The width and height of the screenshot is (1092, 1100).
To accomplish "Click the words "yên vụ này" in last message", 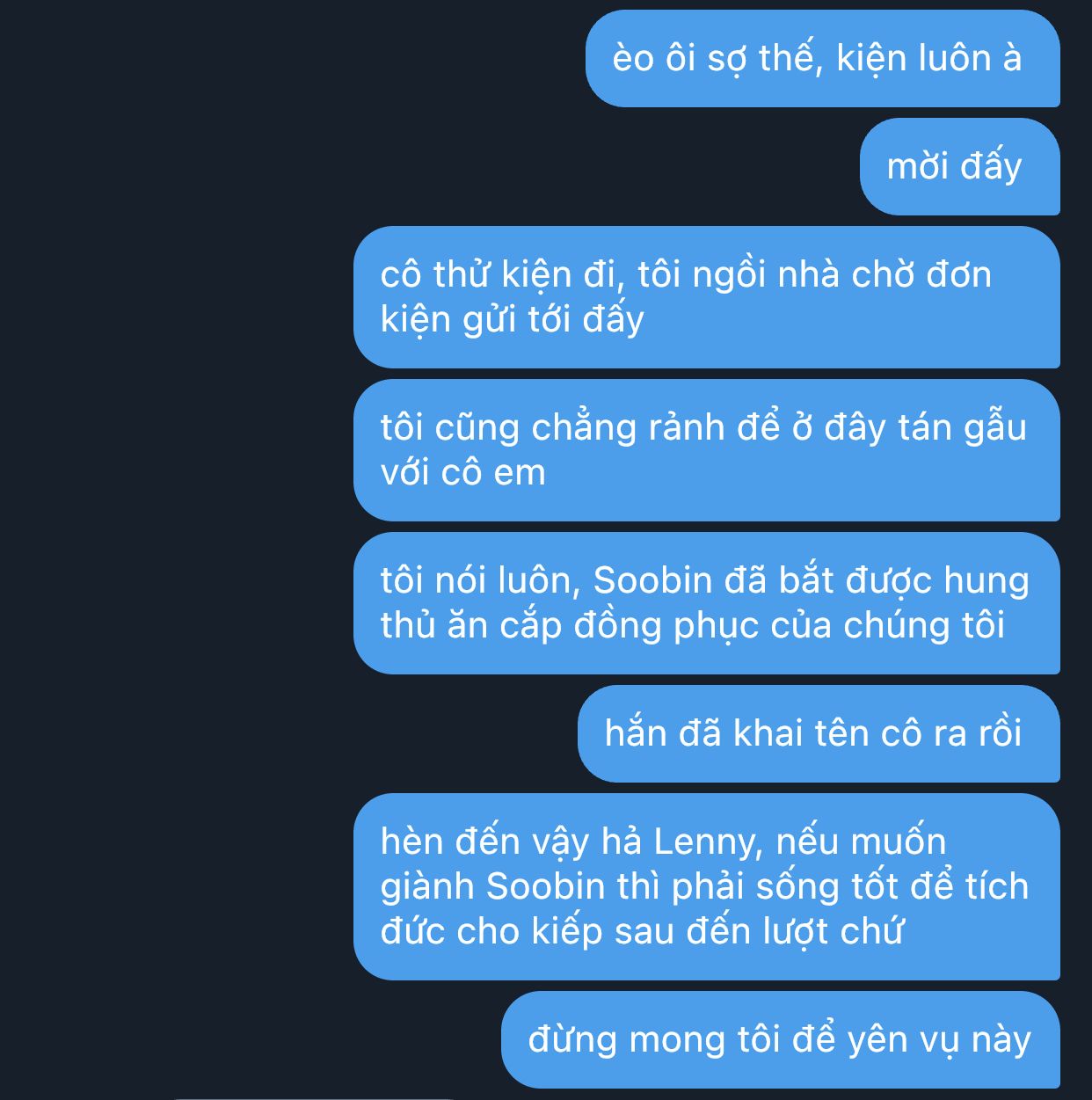I will point(939,1040).
